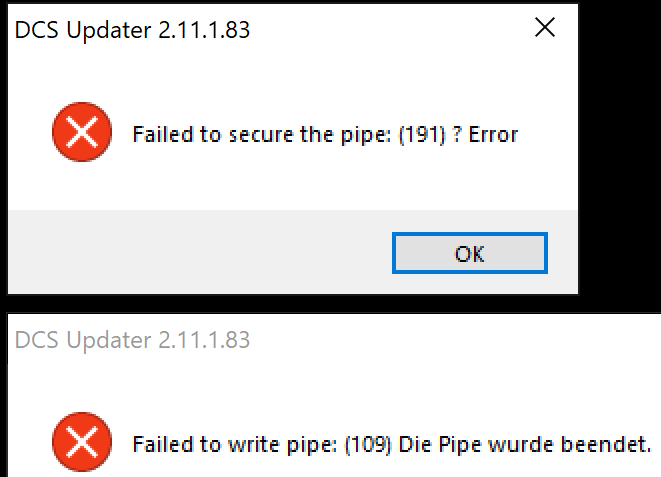Click "Updater" in the top dialog title
661x477 pixels.
coord(109,31)
